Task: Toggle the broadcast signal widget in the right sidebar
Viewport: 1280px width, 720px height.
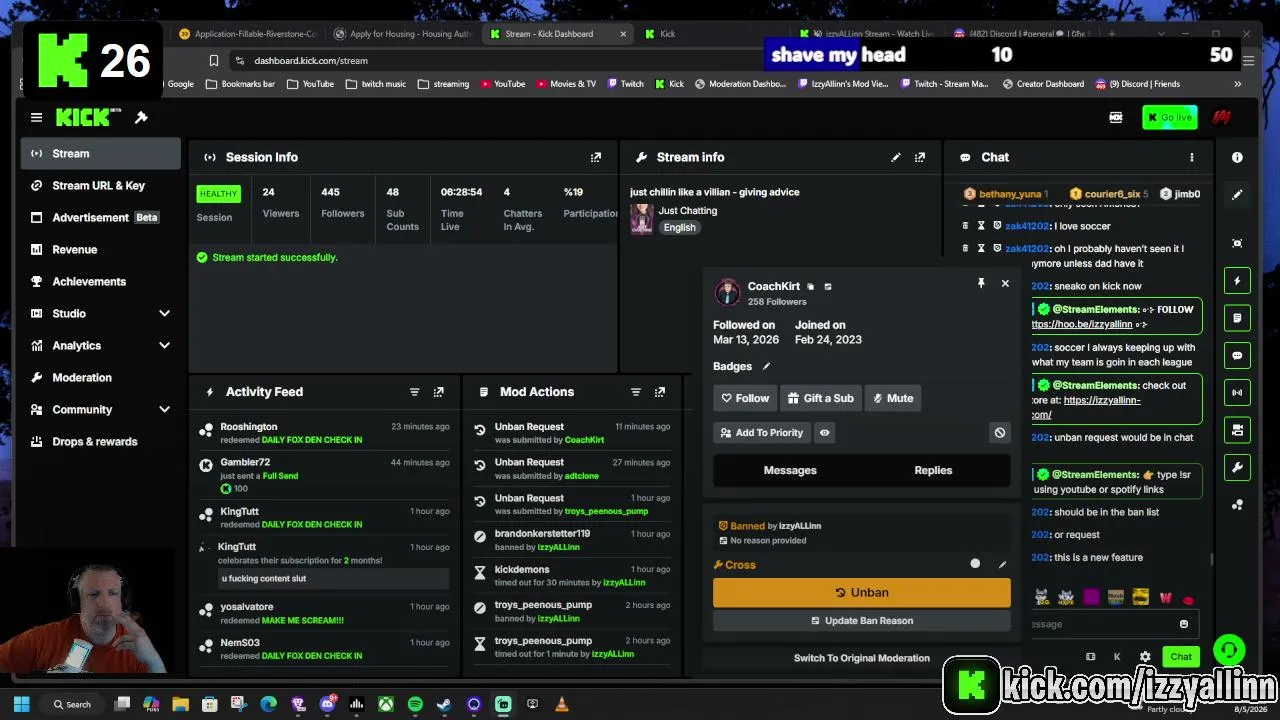Action: click(x=1237, y=393)
